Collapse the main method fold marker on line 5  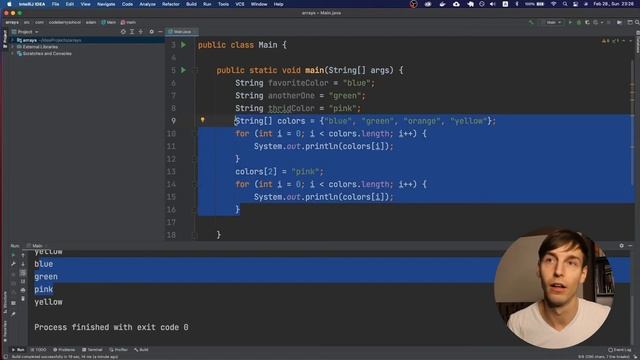tap(195, 70)
